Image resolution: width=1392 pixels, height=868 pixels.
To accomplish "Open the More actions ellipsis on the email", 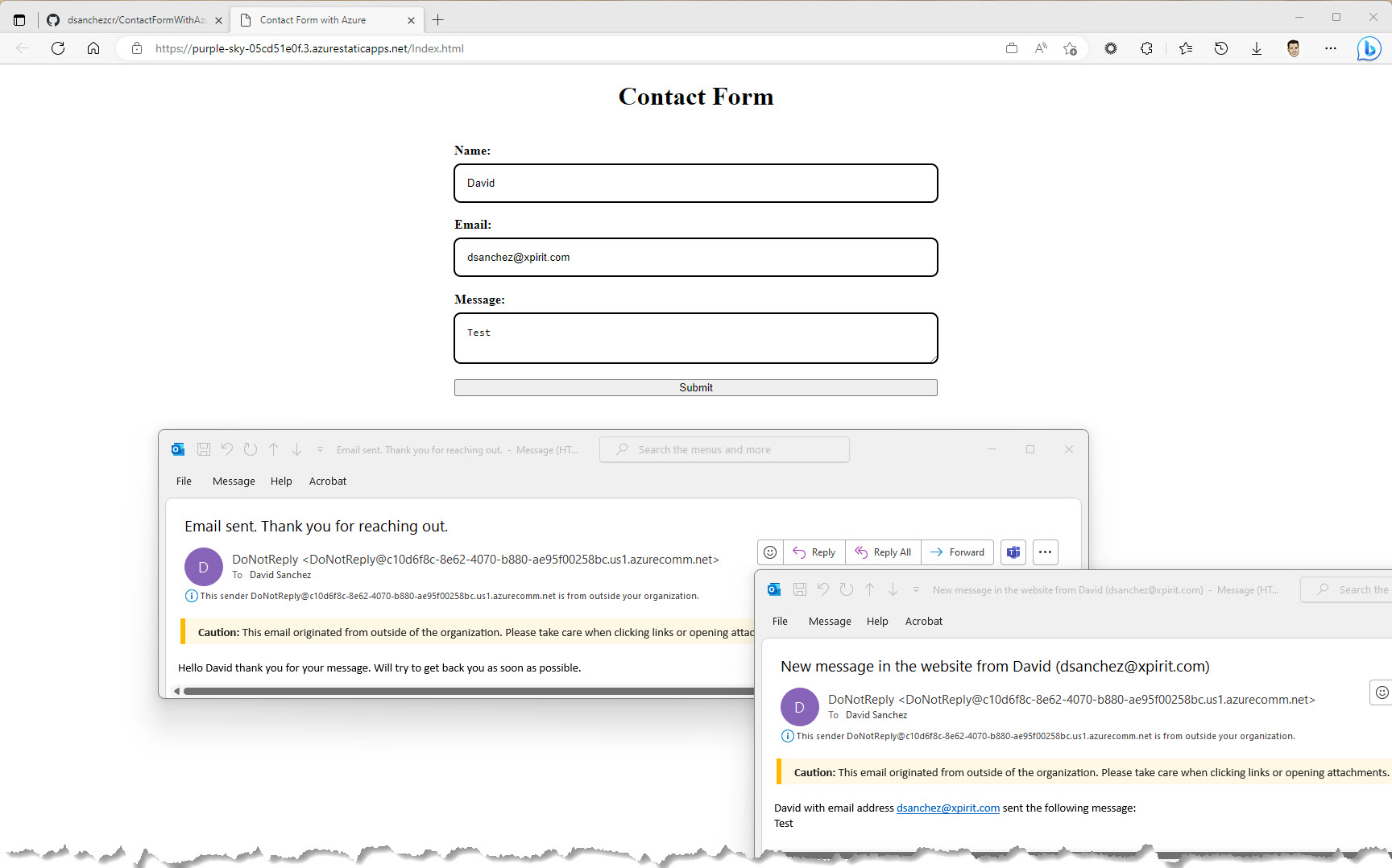I will pyautogui.click(x=1045, y=552).
